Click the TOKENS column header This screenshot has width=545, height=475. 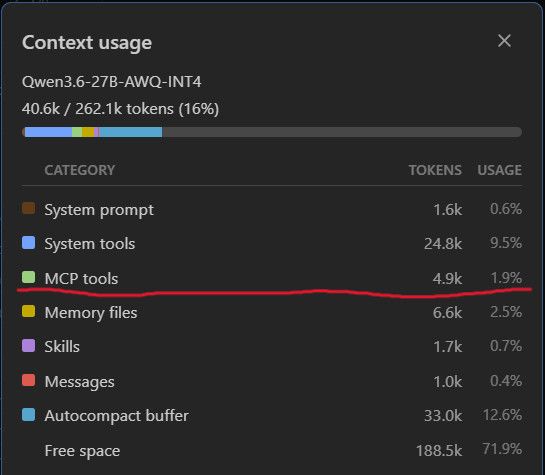(x=435, y=170)
